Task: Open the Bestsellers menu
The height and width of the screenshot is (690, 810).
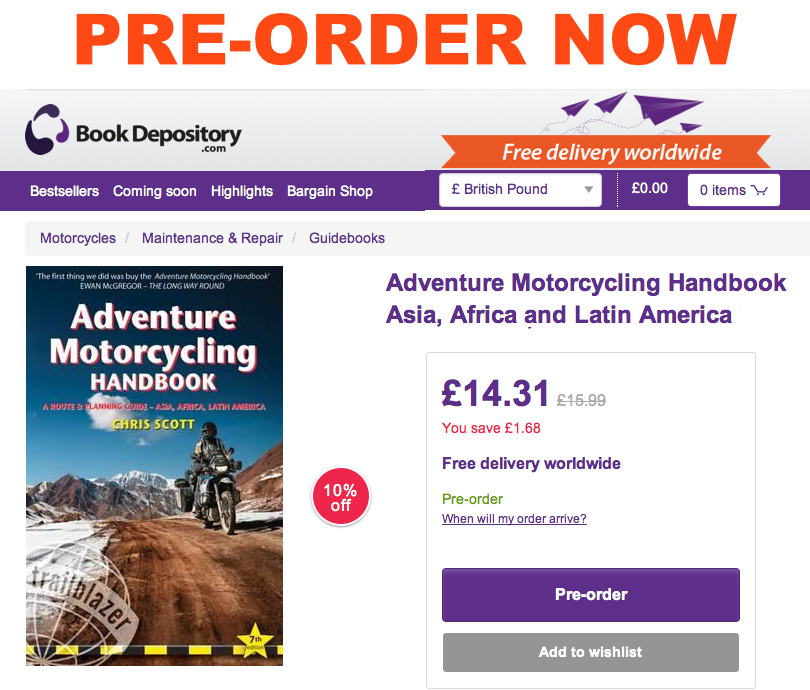Action: click(65, 191)
